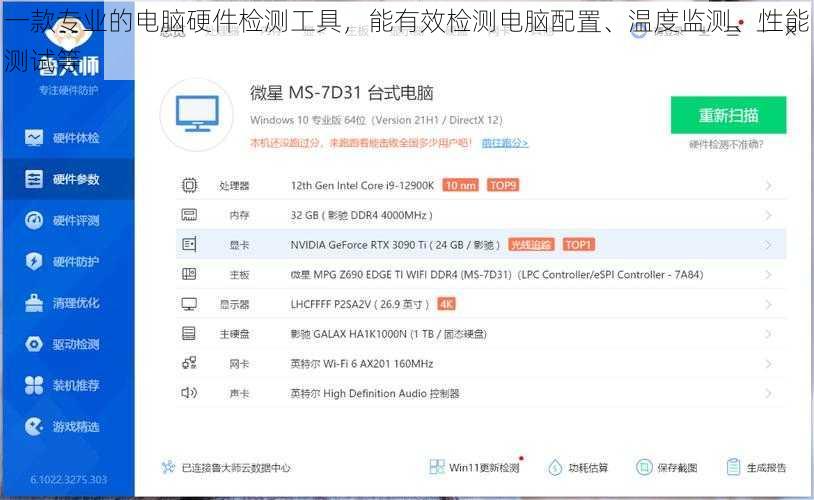Click the monitor icon in 显示器 row
The image size is (814, 500).
(x=189, y=304)
